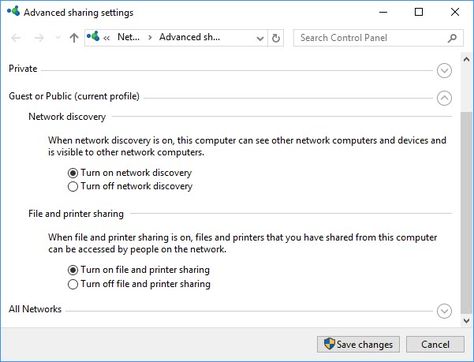
Task: Click the arrow between Net and Advanced sh
Action: coord(150,38)
